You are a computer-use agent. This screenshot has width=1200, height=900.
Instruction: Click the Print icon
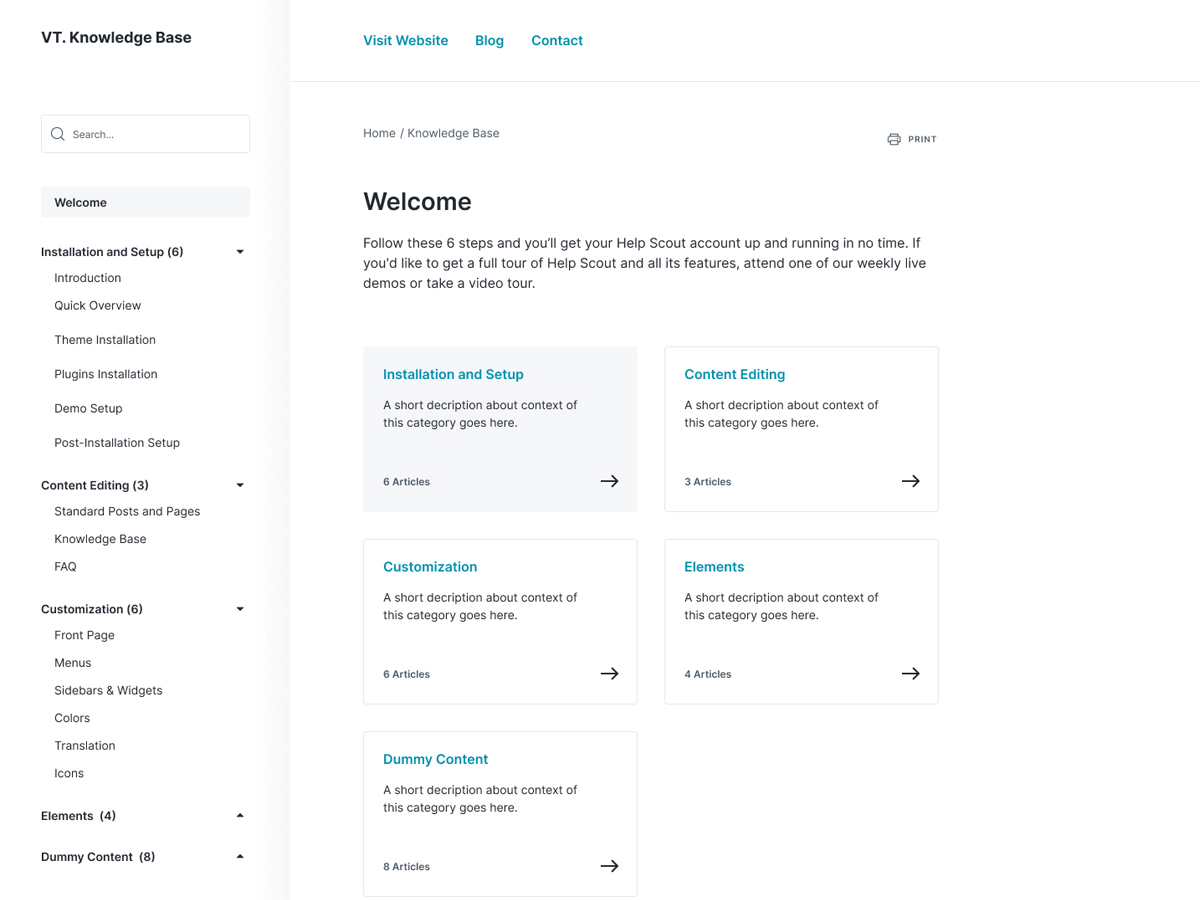coord(893,139)
